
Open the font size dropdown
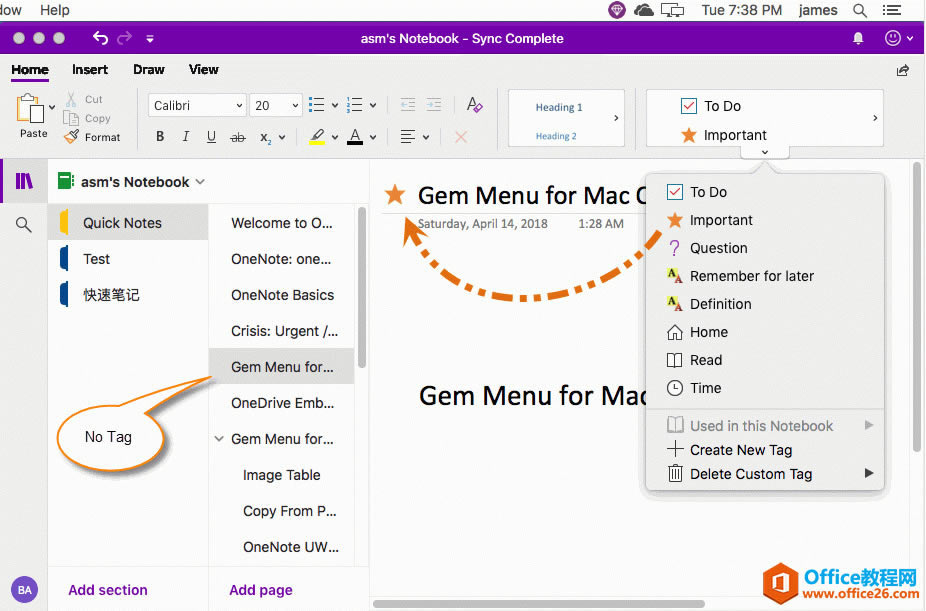click(296, 104)
